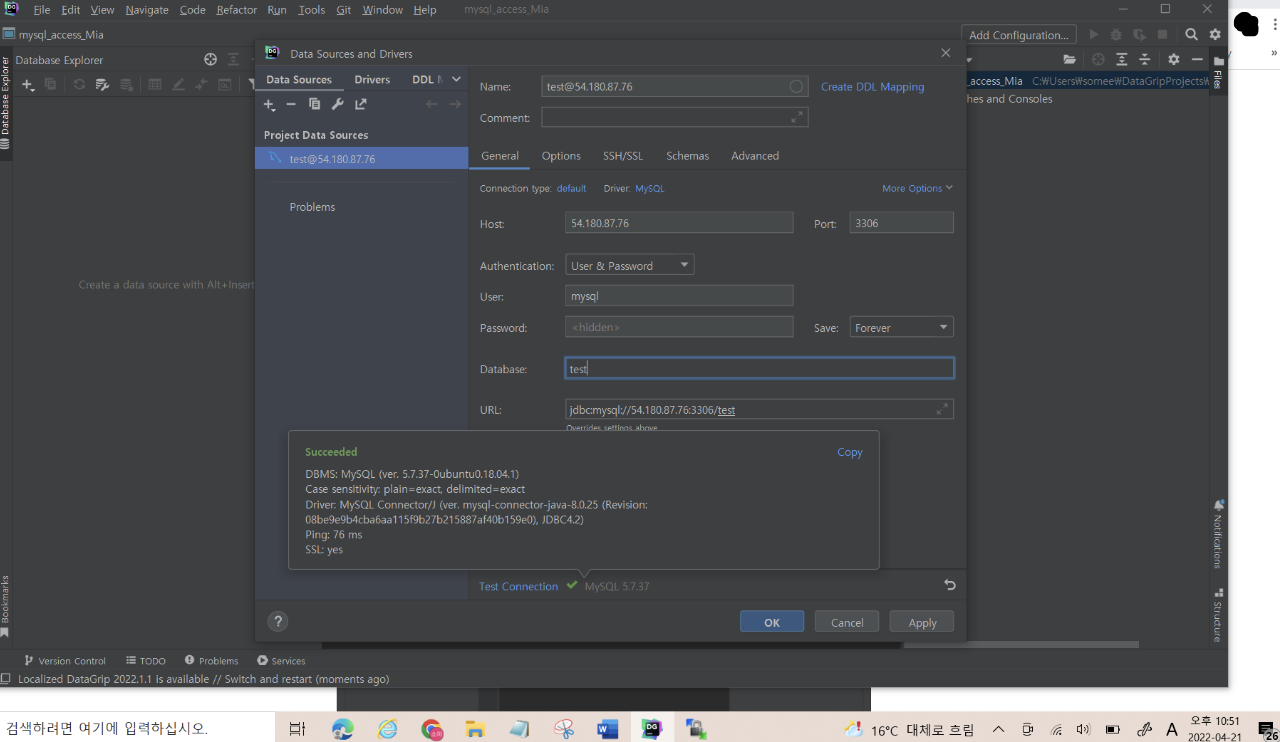This screenshot has width=1280, height=742.
Task: Click the Password hidden field
Action: [x=679, y=327]
